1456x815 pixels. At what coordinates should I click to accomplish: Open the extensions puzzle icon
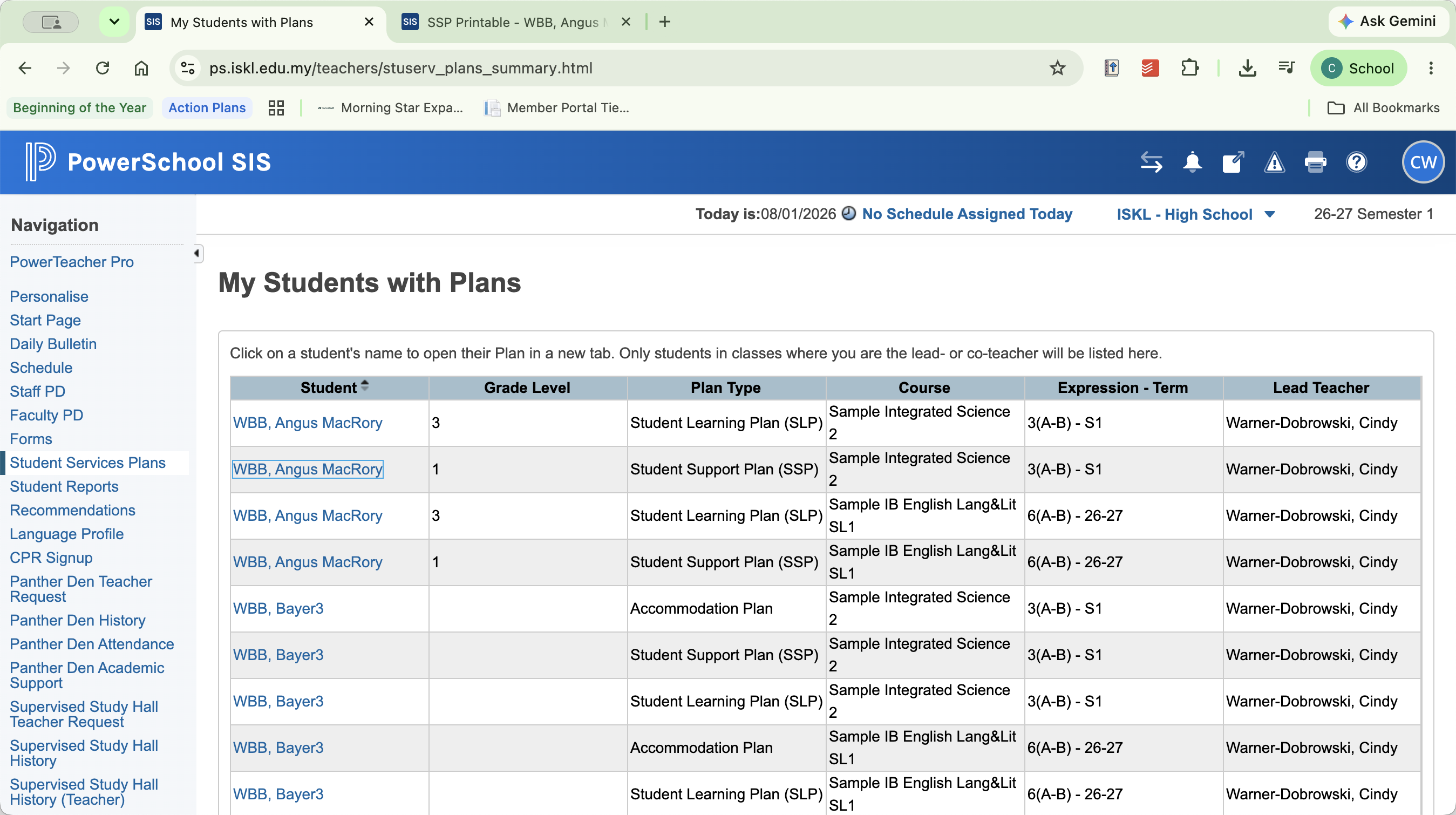coord(1190,69)
